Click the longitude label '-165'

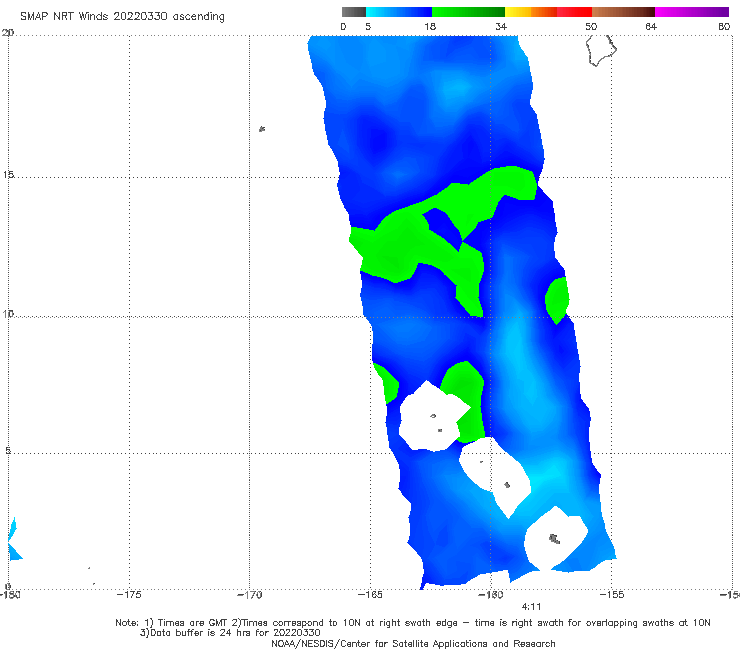tap(370, 595)
